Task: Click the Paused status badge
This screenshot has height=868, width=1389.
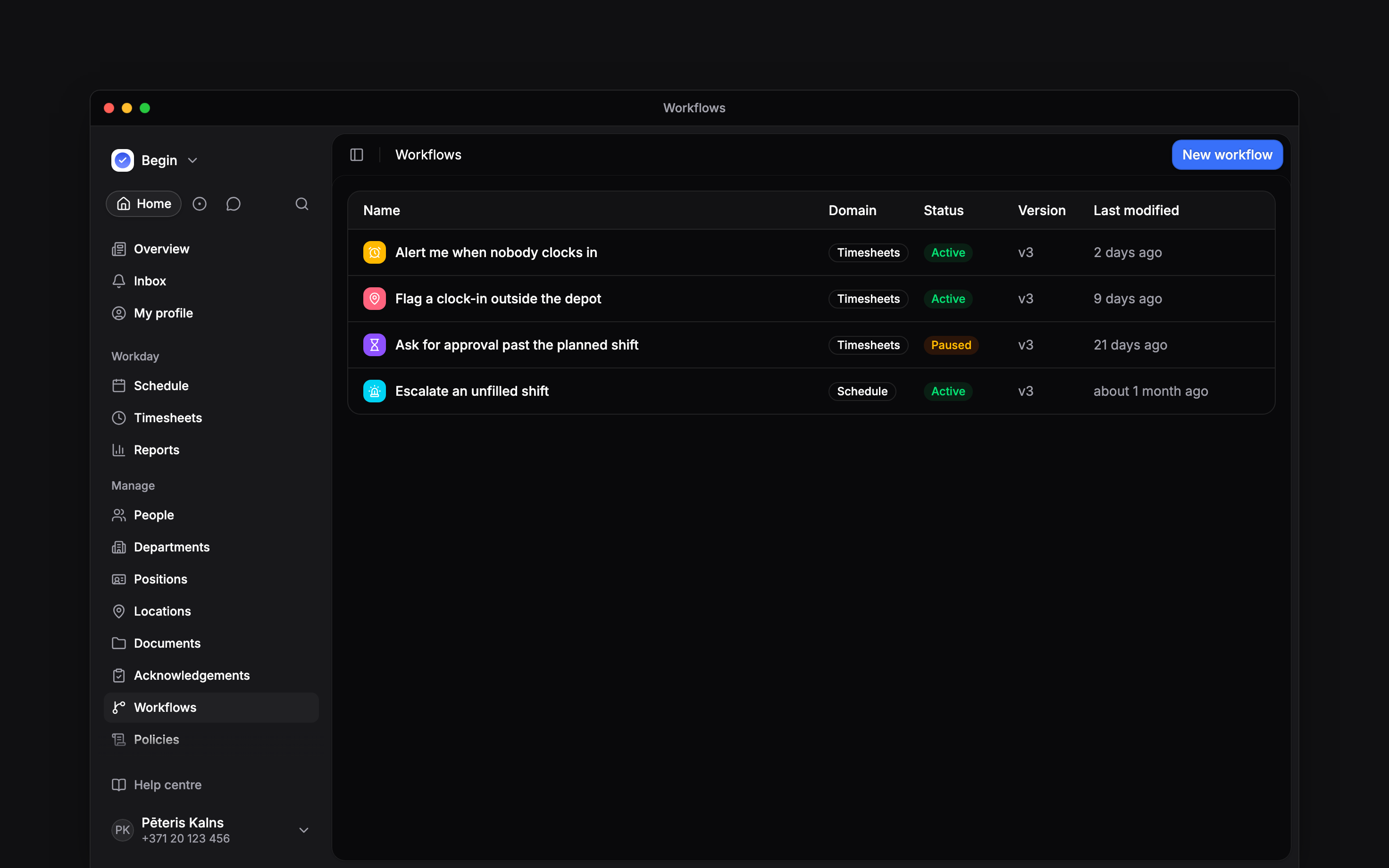Action: (951, 345)
